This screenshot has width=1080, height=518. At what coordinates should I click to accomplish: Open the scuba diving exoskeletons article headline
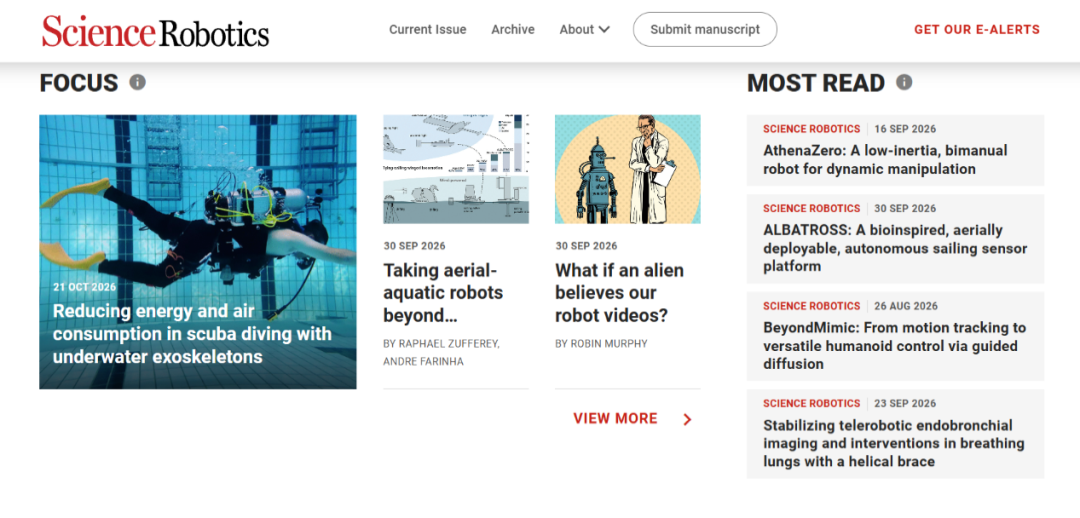point(192,334)
